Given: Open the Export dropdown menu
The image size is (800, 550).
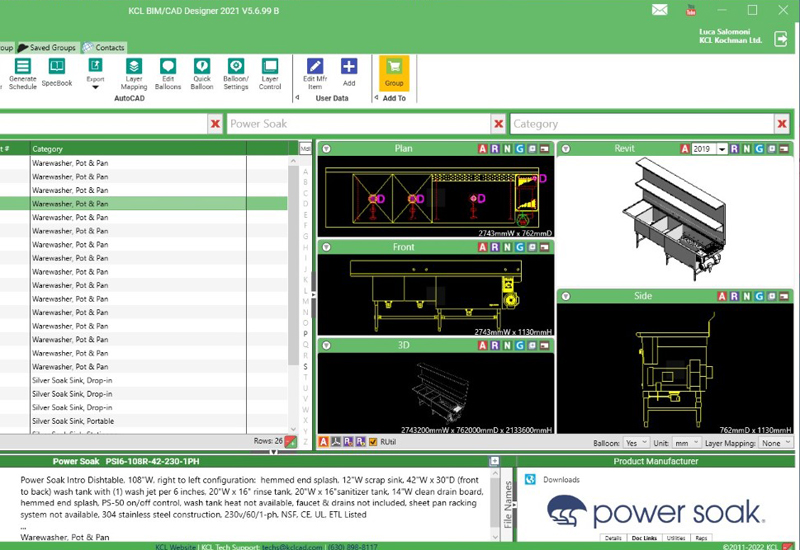Looking at the screenshot, I should pyautogui.click(x=95, y=86).
